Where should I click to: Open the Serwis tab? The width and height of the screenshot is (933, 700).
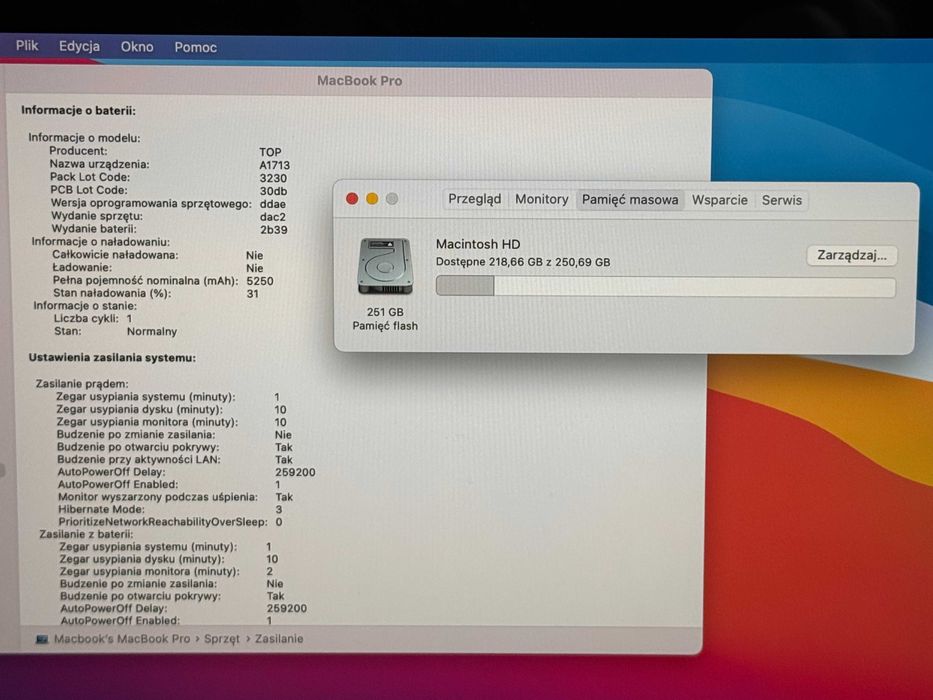[x=781, y=201]
